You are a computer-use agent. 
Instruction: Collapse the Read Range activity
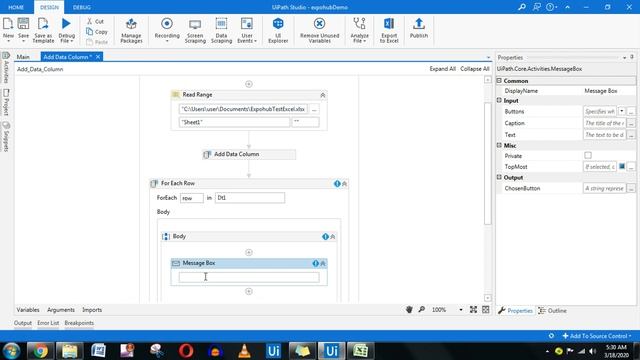tap(322, 95)
